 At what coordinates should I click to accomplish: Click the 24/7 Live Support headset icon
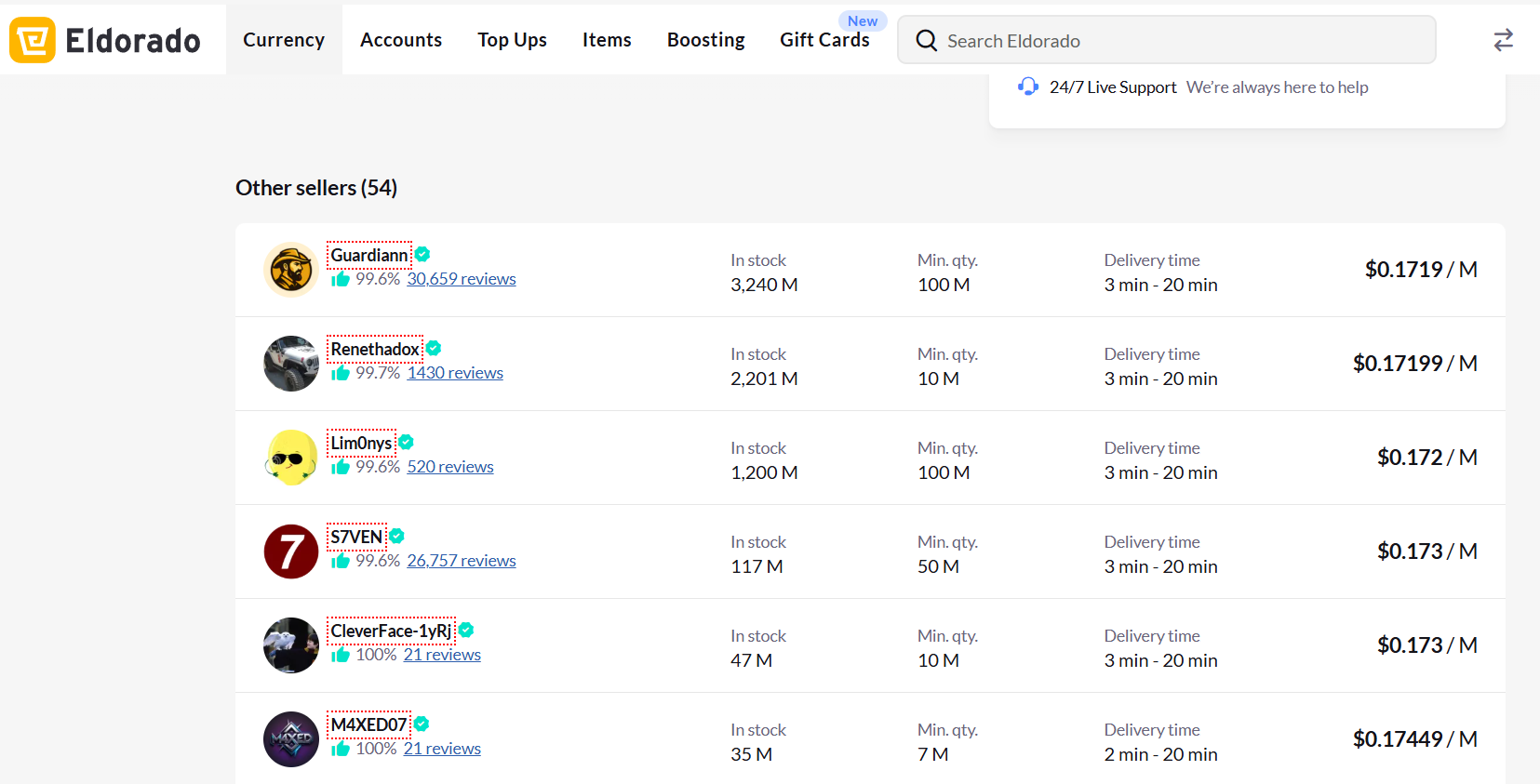(1028, 86)
